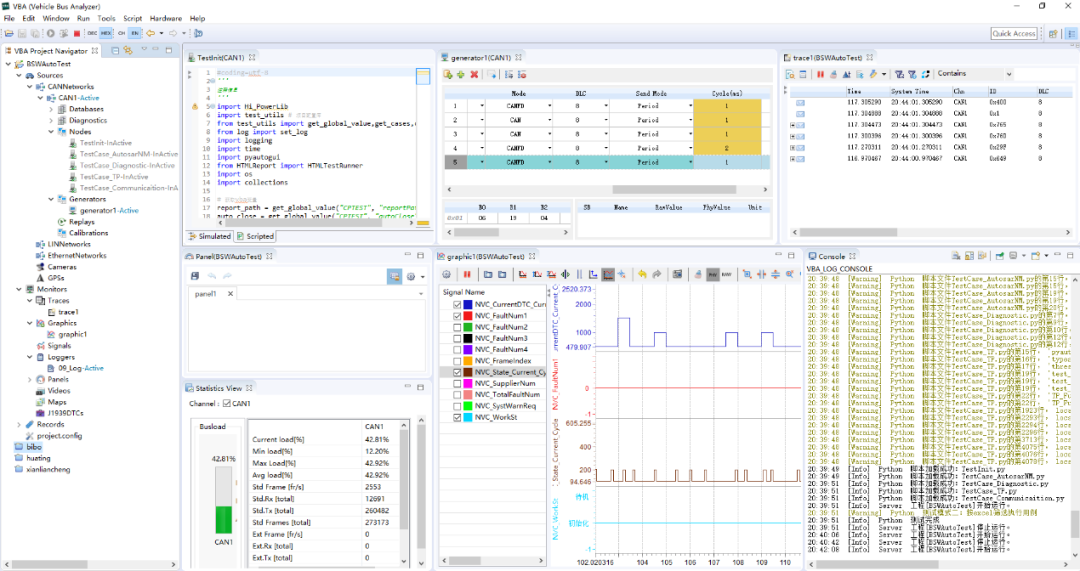Add a new row with green plus in generator1
The width and height of the screenshot is (1080, 571).
pos(460,74)
